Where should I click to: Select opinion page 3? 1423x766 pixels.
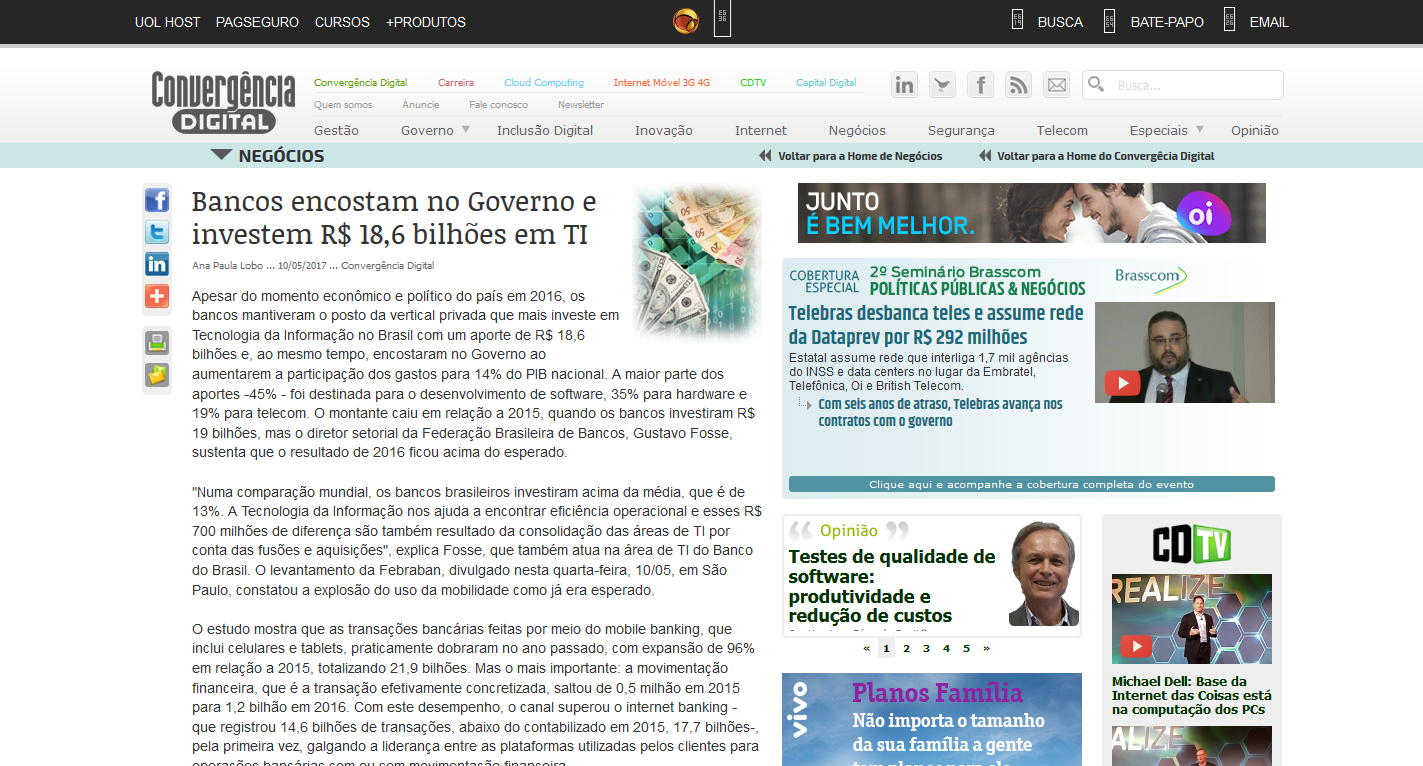point(926,648)
